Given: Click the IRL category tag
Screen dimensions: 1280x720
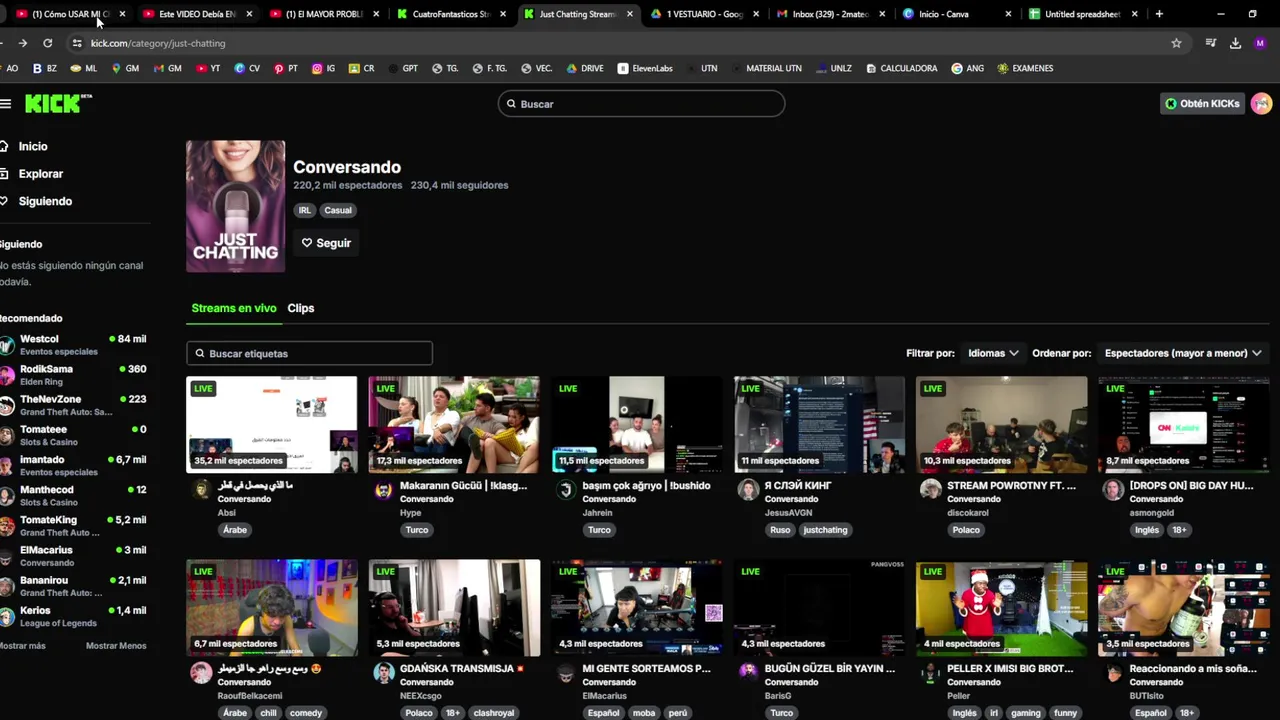Looking at the screenshot, I should pyautogui.click(x=305, y=210).
